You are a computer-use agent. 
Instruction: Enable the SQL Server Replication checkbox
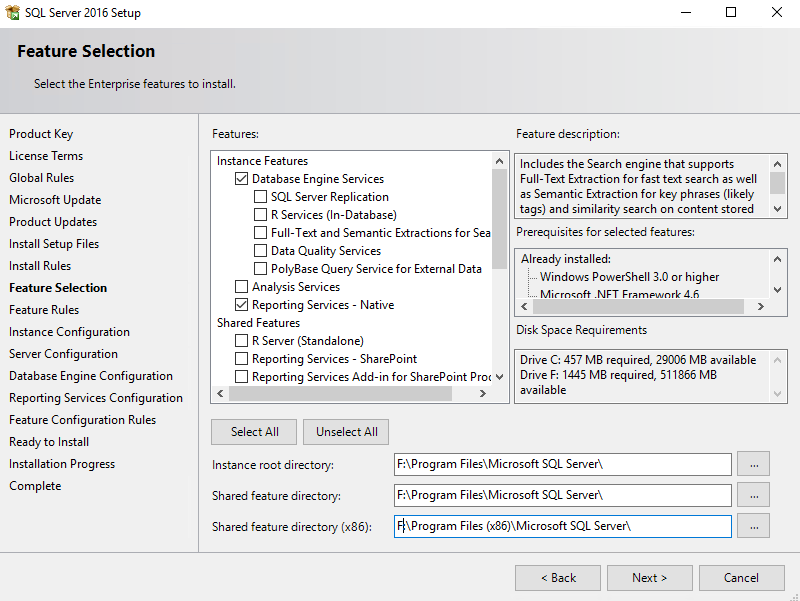(260, 197)
